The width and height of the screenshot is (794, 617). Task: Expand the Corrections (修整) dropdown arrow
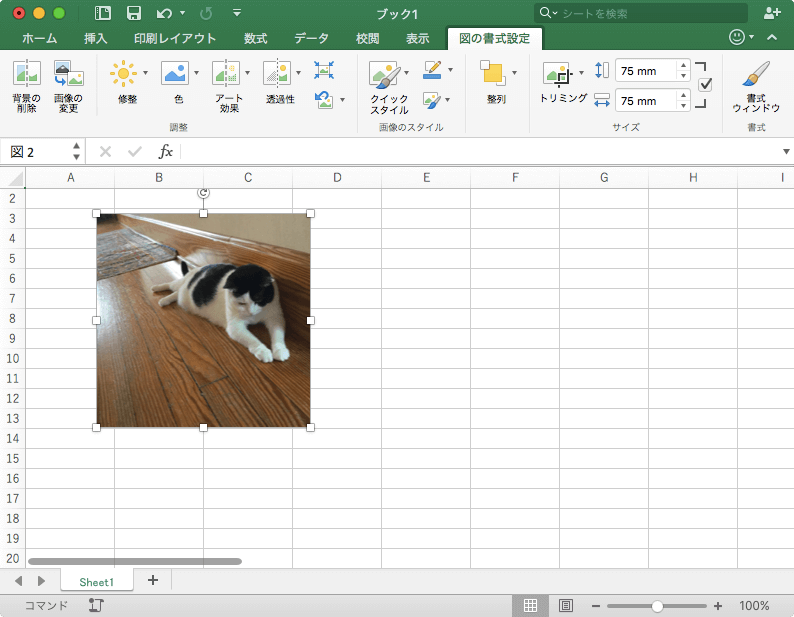(145, 73)
